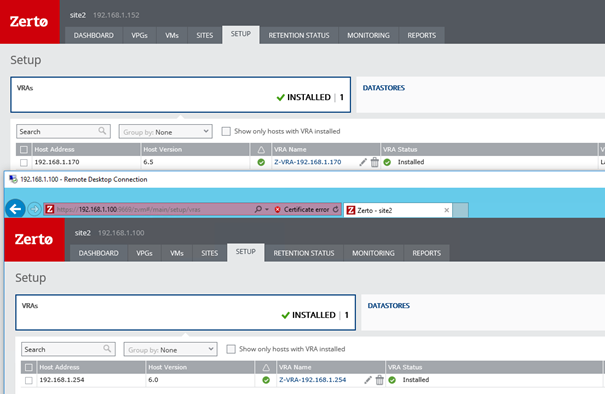Open DASHBOARD tab in the lower window
605x394 pixels.
point(99,253)
